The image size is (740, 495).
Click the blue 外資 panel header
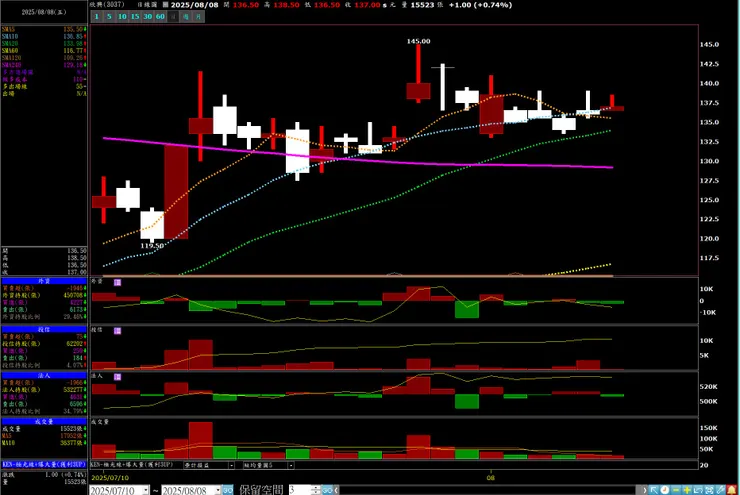(x=44, y=281)
